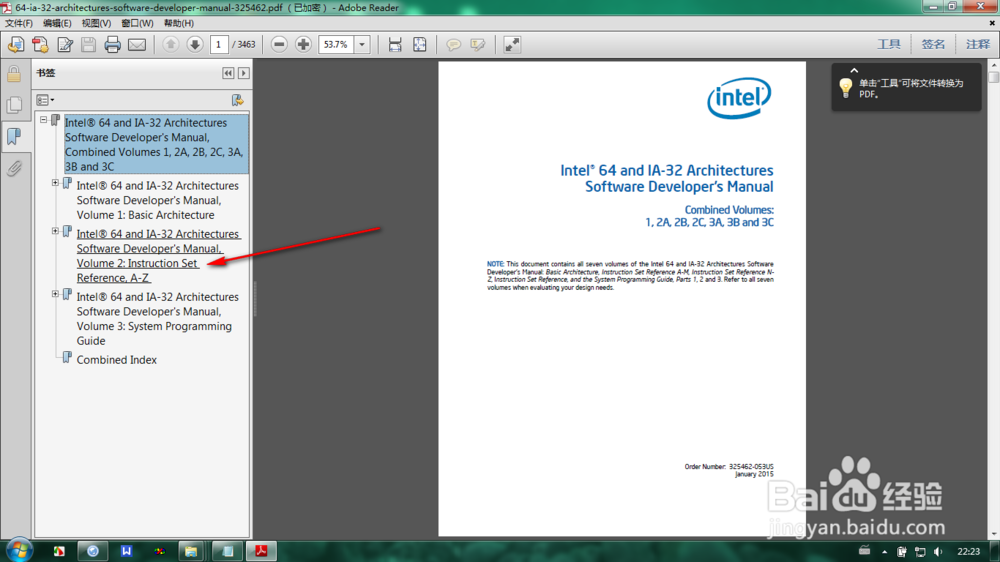
Task: Collapse the Combined Volumes root bookmark
Action: pyautogui.click(x=43, y=120)
